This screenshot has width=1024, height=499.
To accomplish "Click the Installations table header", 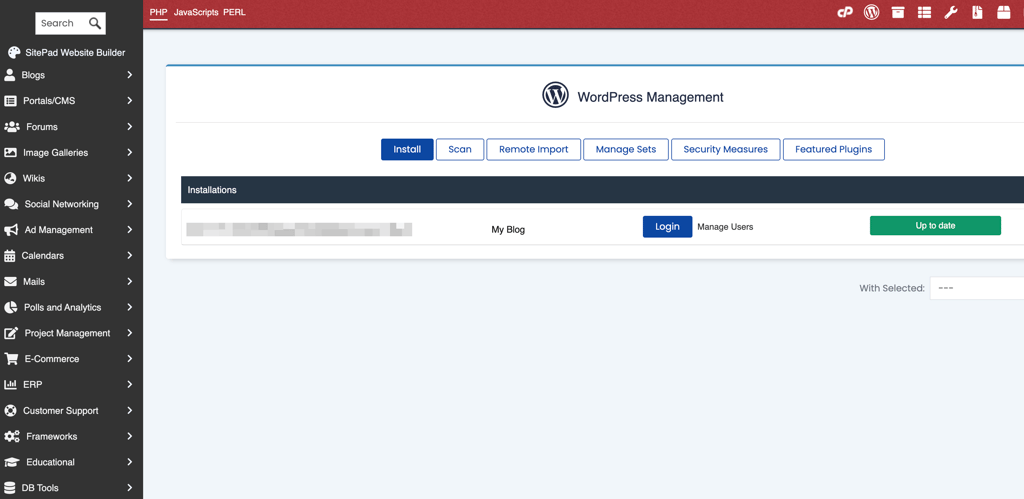I will [602, 189].
